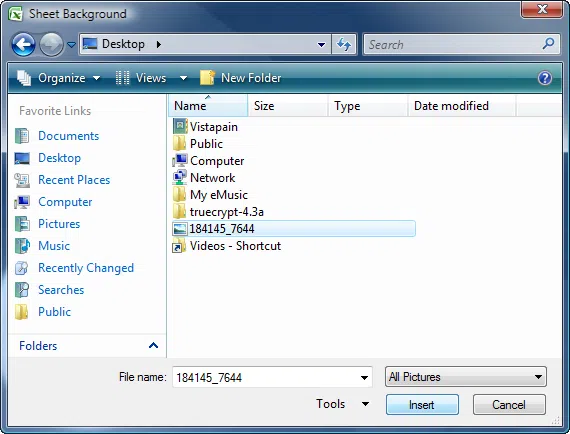The image size is (570, 434).
Task: Open Help with the question mark icon
Action: [545, 78]
